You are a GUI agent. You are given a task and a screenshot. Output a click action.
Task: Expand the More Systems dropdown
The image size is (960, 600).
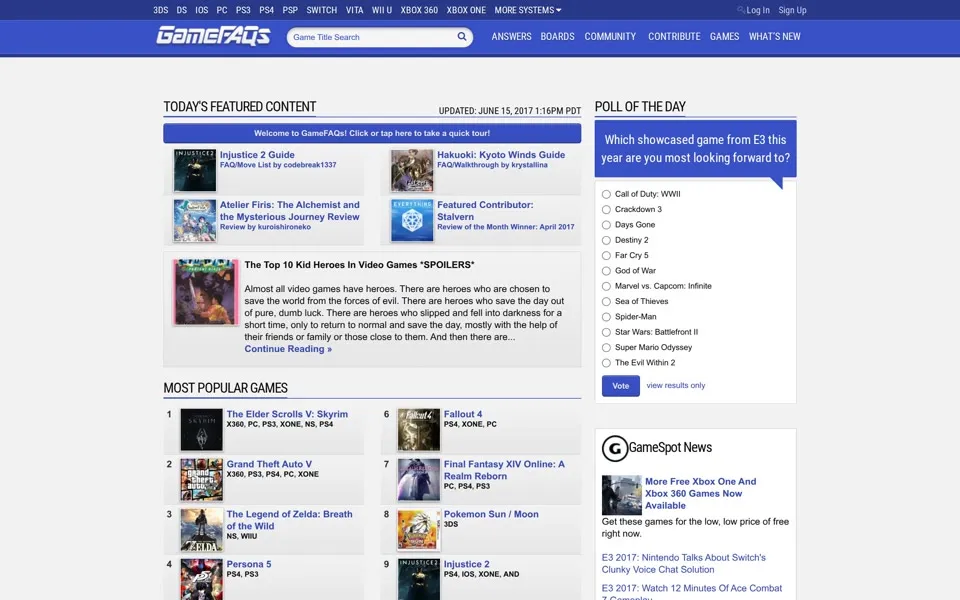pos(528,10)
